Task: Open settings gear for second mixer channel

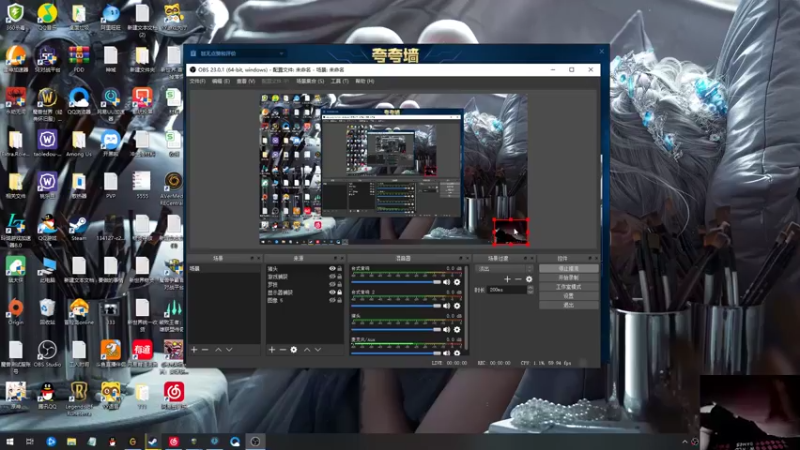Action: click(x=457, y=306)
